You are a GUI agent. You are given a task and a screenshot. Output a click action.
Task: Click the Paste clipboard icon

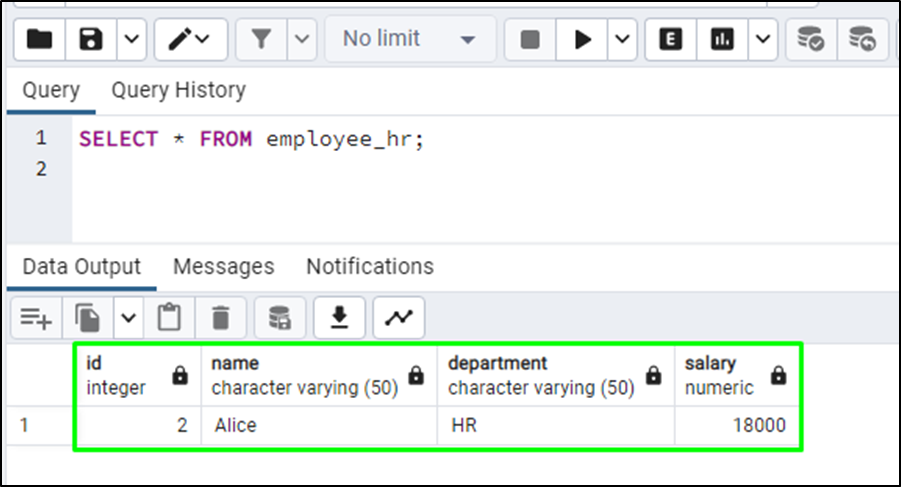(170, 318)
